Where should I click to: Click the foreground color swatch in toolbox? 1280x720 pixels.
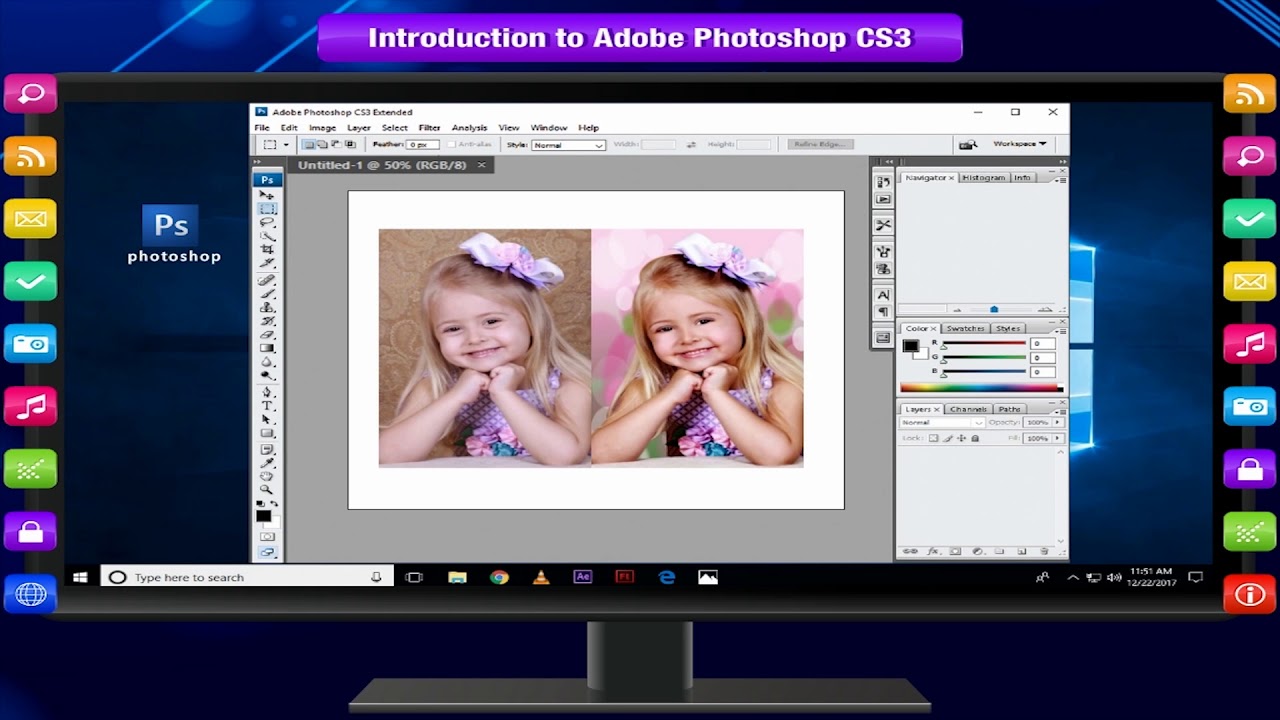[263, 516]
